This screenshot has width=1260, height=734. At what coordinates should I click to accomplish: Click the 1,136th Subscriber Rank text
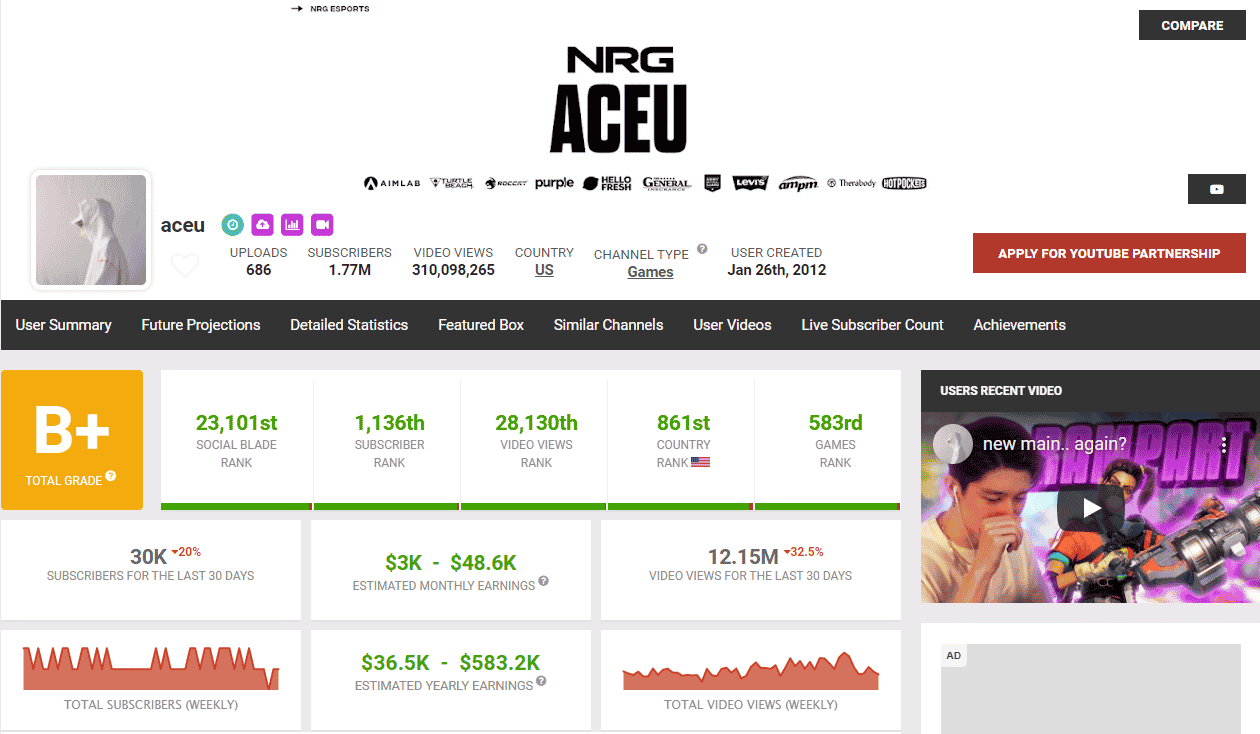(x=389, y=422)
